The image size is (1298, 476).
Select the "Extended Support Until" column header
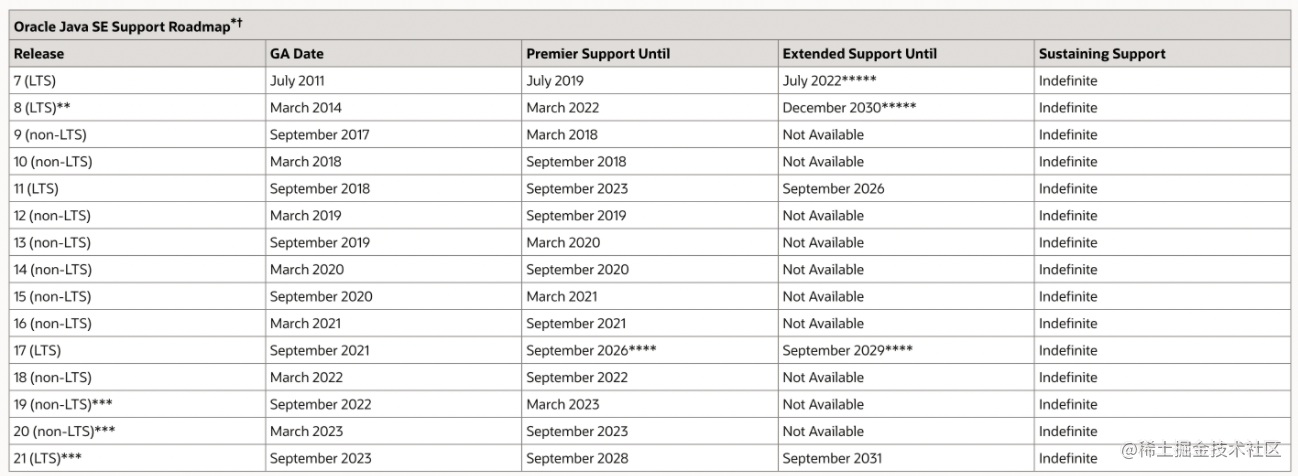860,54
